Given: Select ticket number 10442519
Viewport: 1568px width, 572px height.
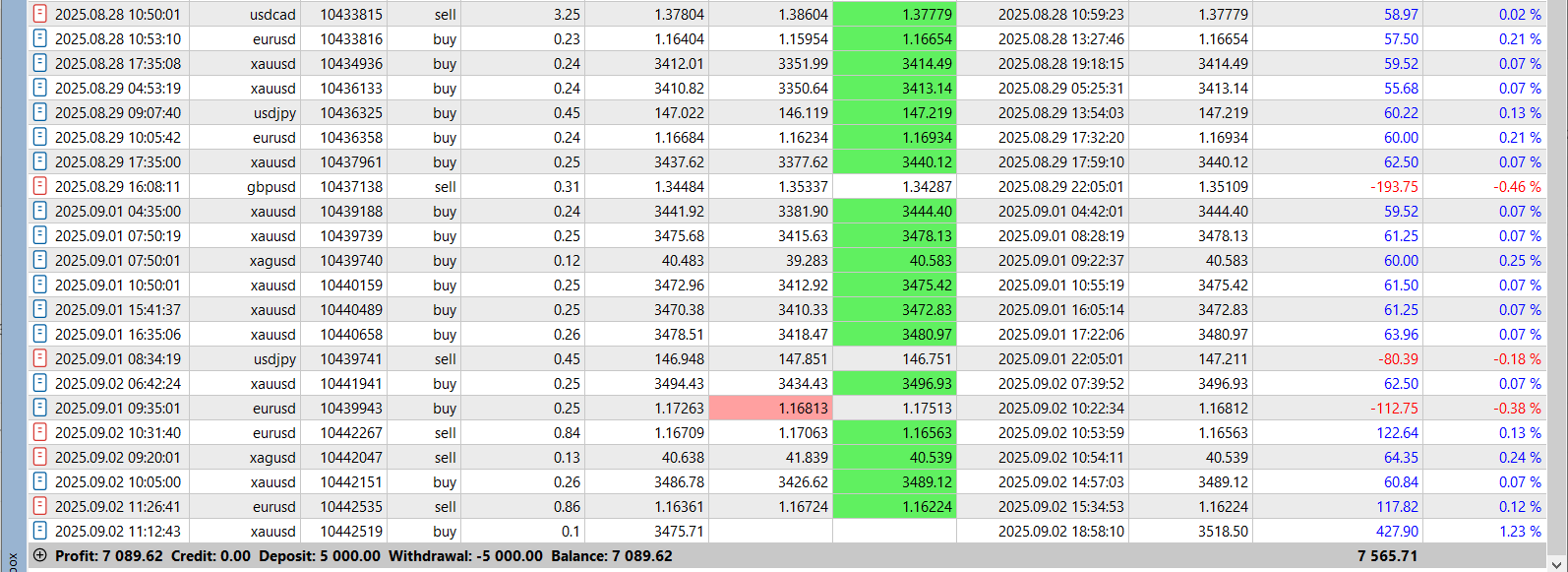Looking at the screenshot, I should [x=351, y=532].
